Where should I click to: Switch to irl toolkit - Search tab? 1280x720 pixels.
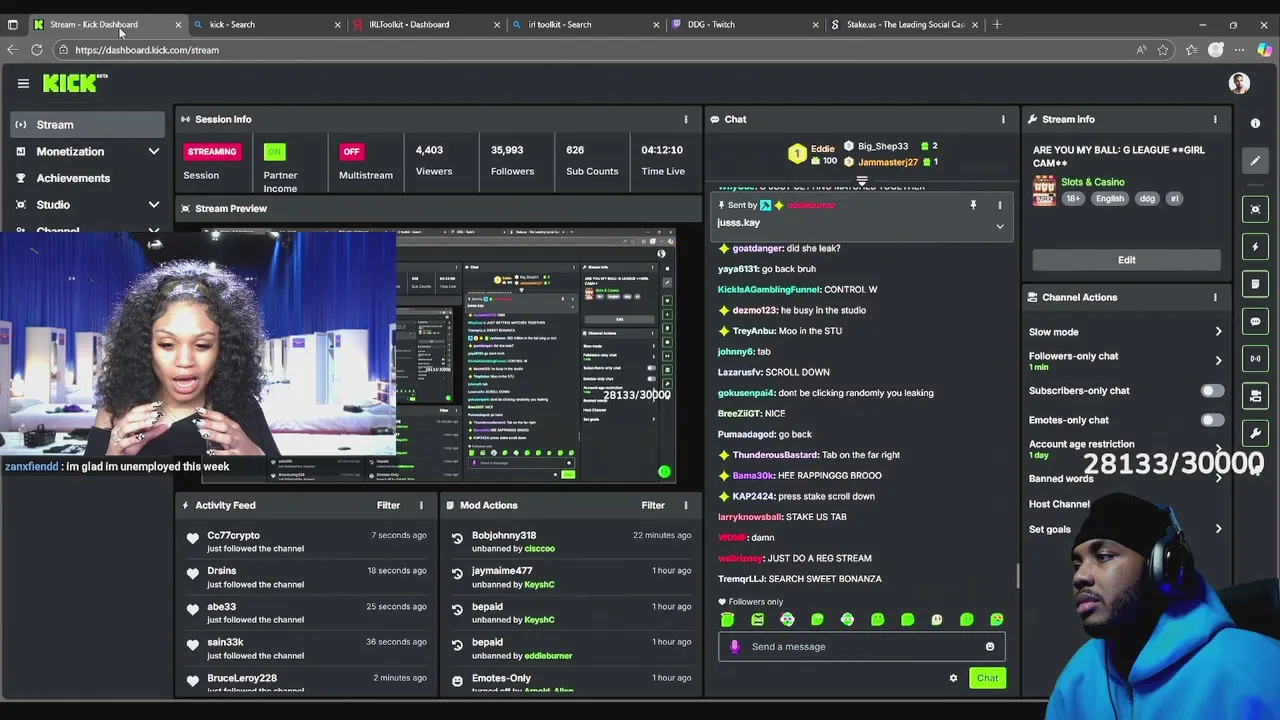[x=585, y=24]
